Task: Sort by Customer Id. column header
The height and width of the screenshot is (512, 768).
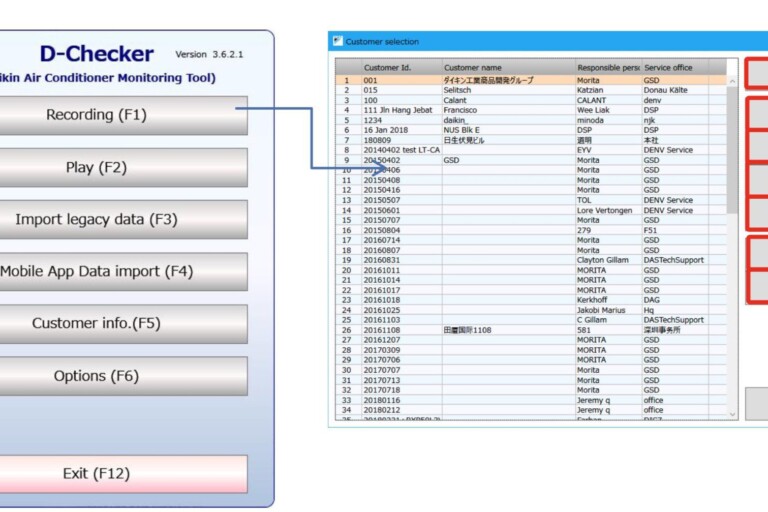Action: (x=402, y=67)
